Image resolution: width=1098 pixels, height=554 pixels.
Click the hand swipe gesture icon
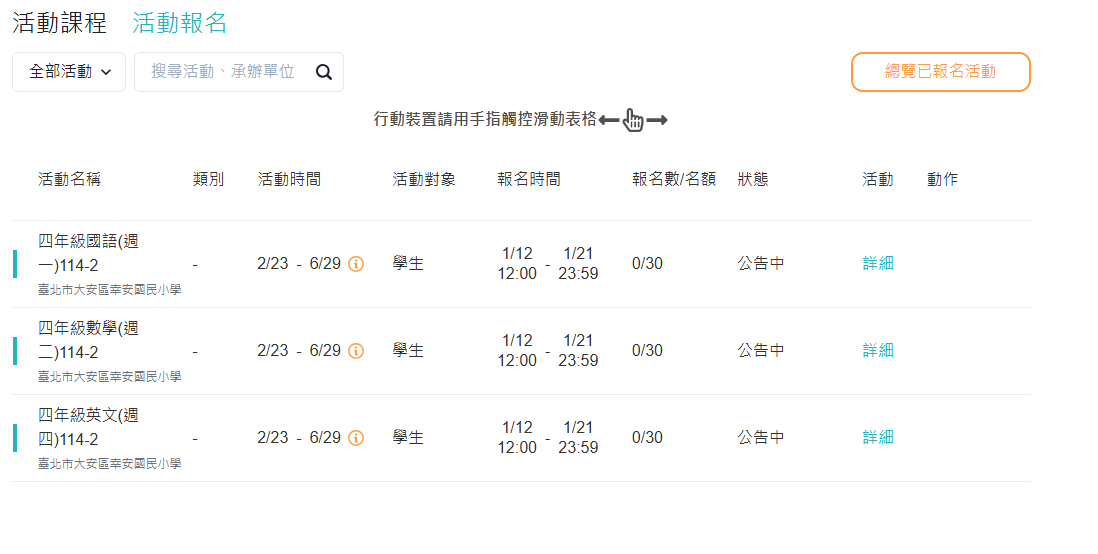[x=633, y=120]
